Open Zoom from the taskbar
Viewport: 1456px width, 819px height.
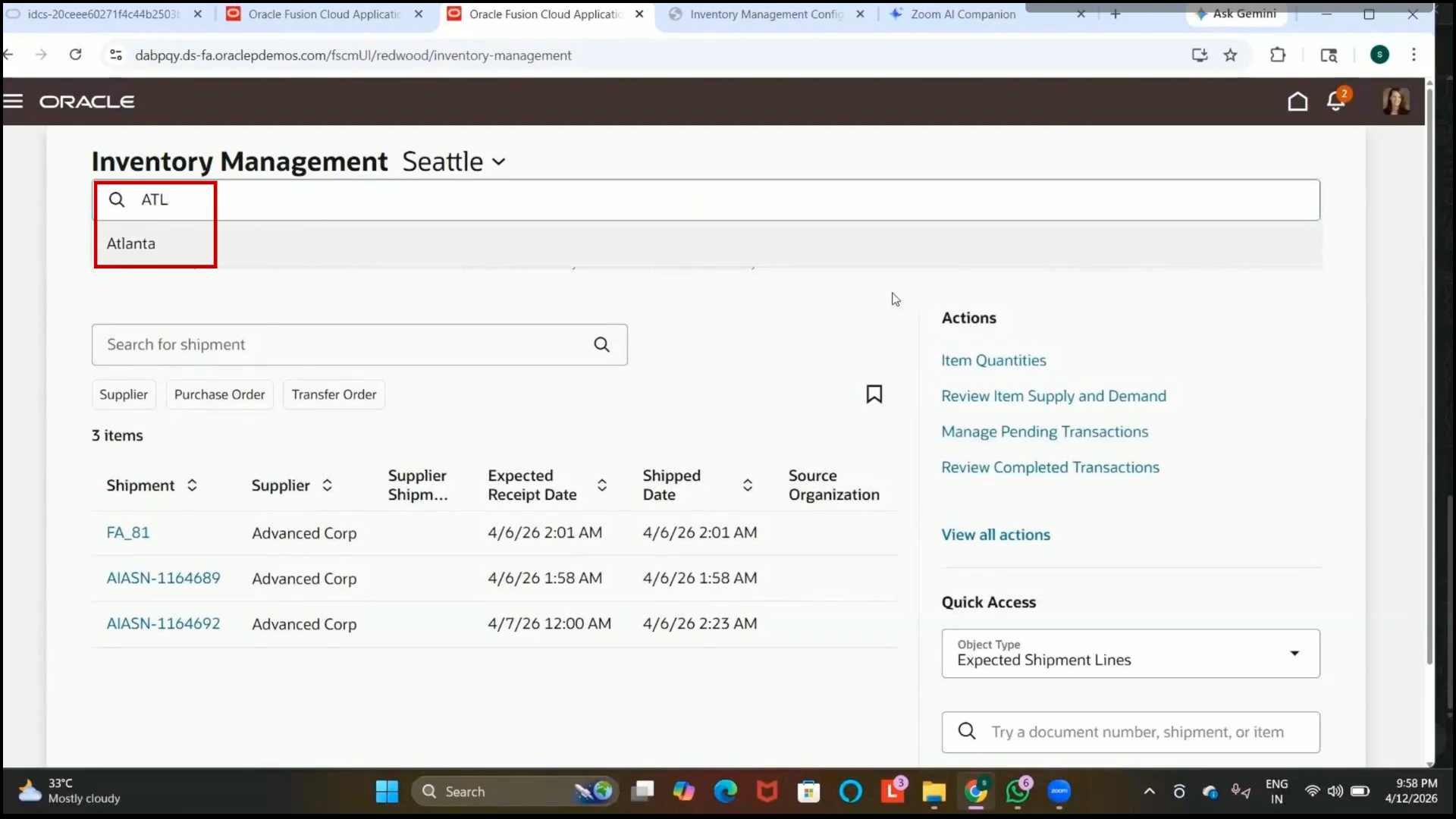click(x=1059, y=792)
